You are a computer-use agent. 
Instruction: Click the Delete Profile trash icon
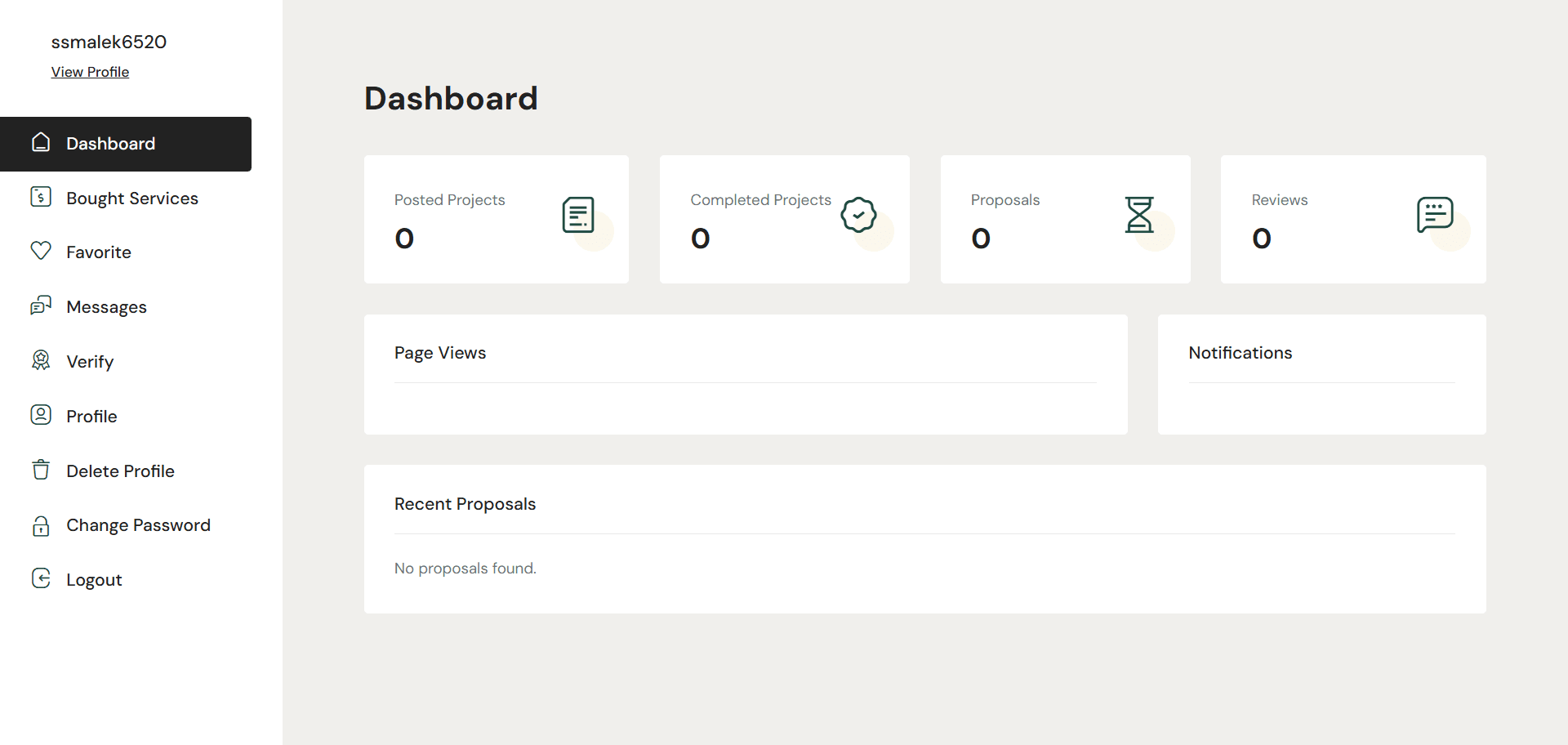41,470
